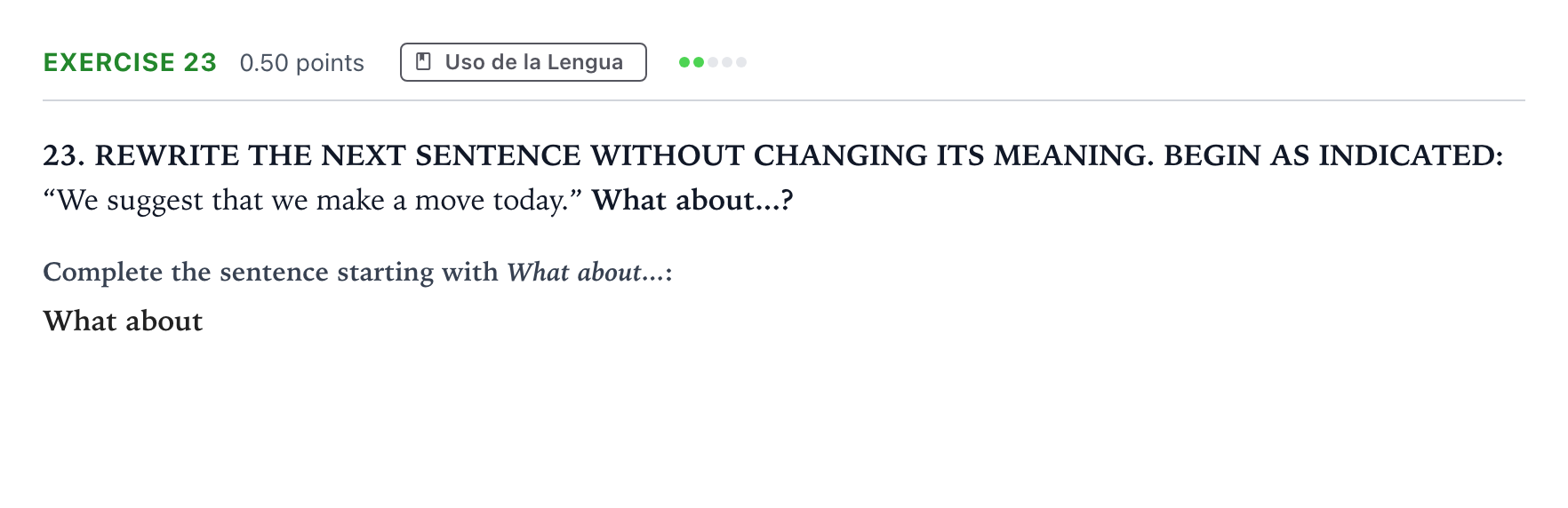Select the first green difficulty dot
1568x508 pixels.
[684, 62]
